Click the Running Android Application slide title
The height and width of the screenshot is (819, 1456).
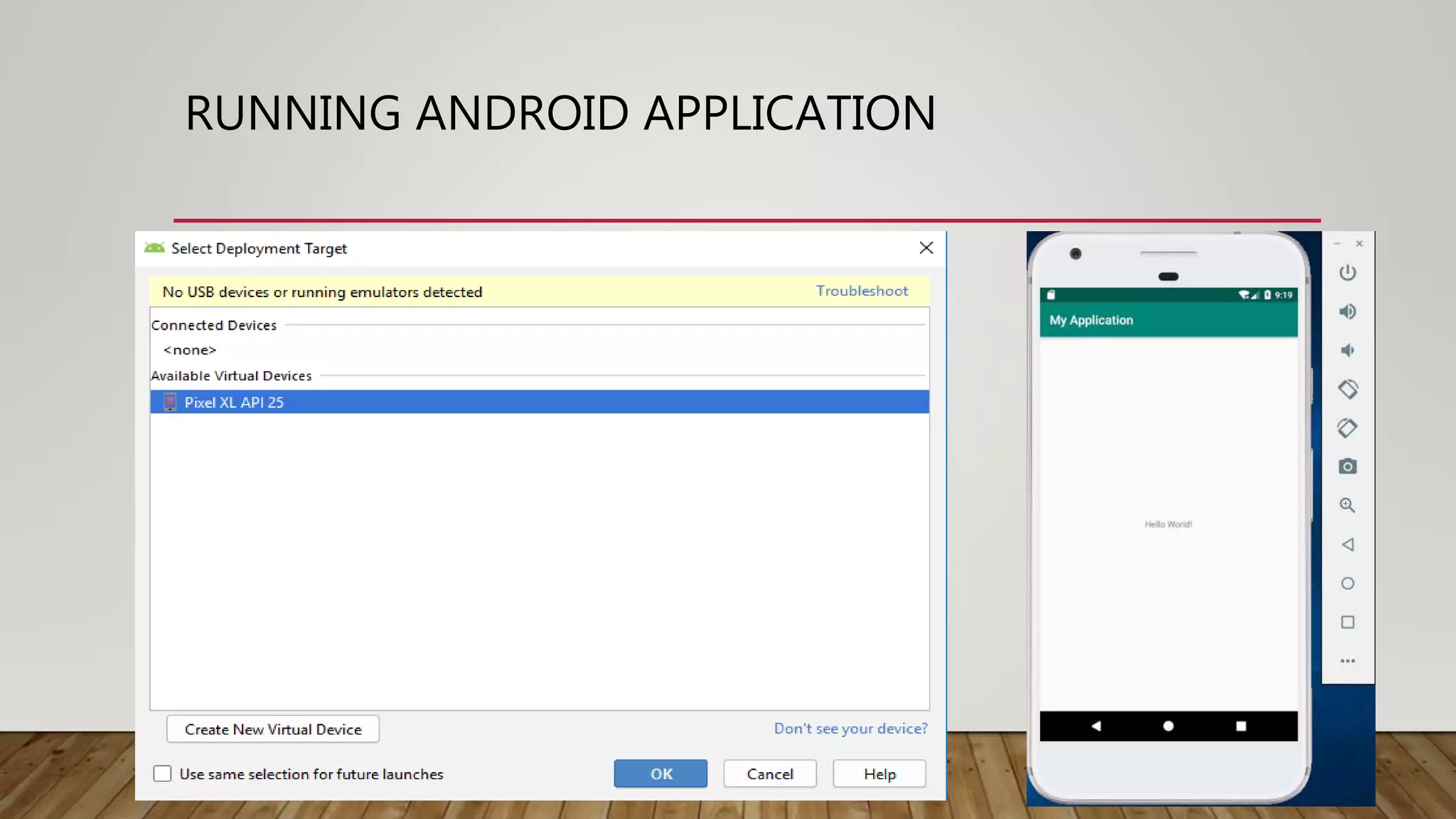point(560,113)
